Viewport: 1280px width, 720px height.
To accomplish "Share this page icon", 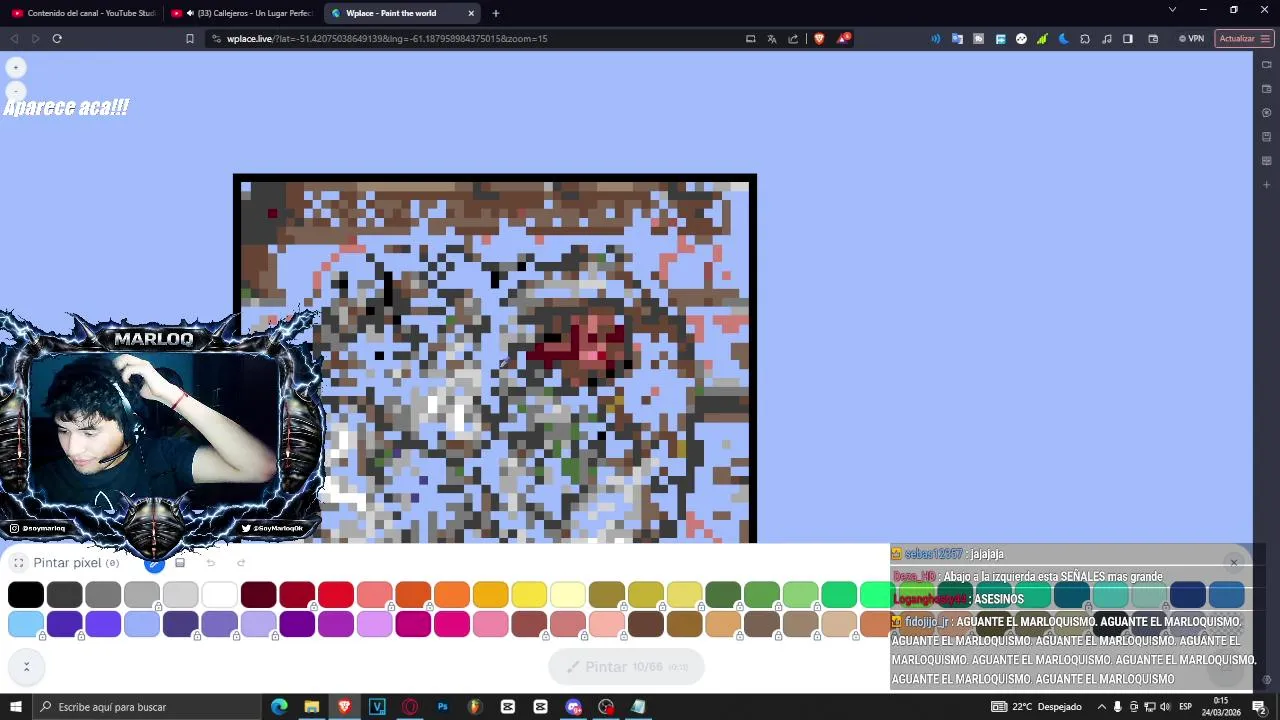I will pyautogui.click(x=793, y=38).
